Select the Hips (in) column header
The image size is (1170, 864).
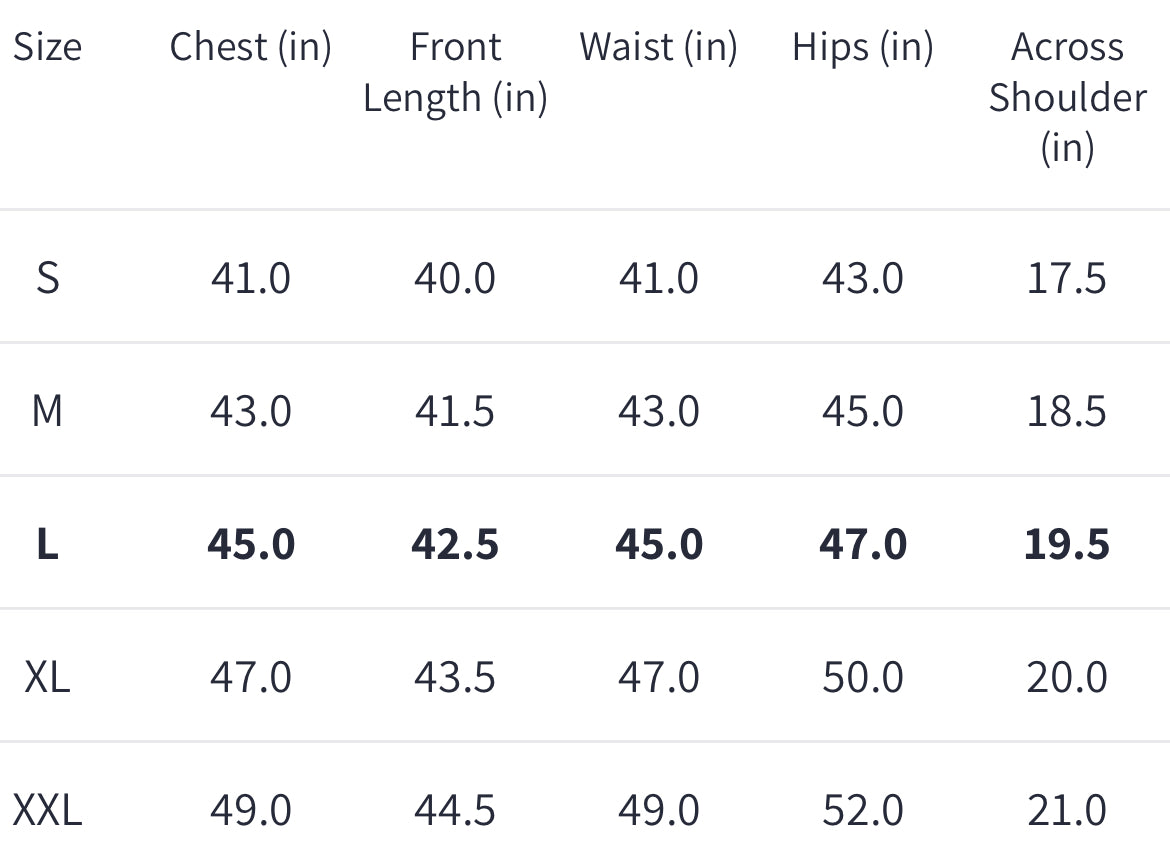862,47
